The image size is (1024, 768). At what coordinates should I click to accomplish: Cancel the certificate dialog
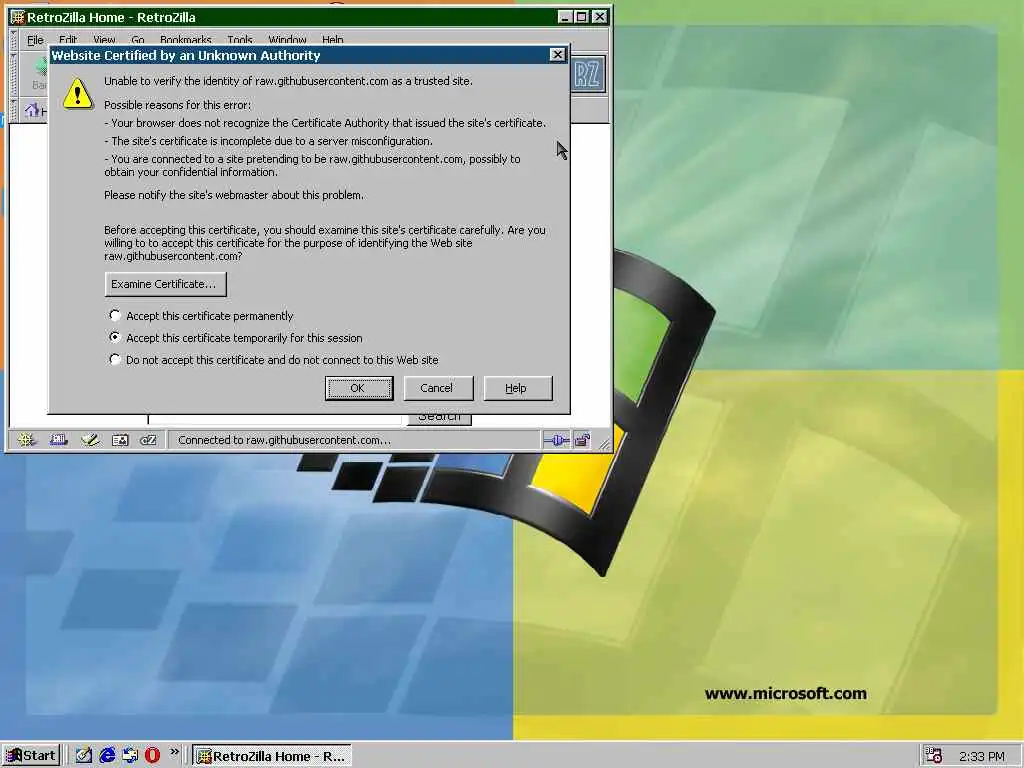[x=438, y=388]
